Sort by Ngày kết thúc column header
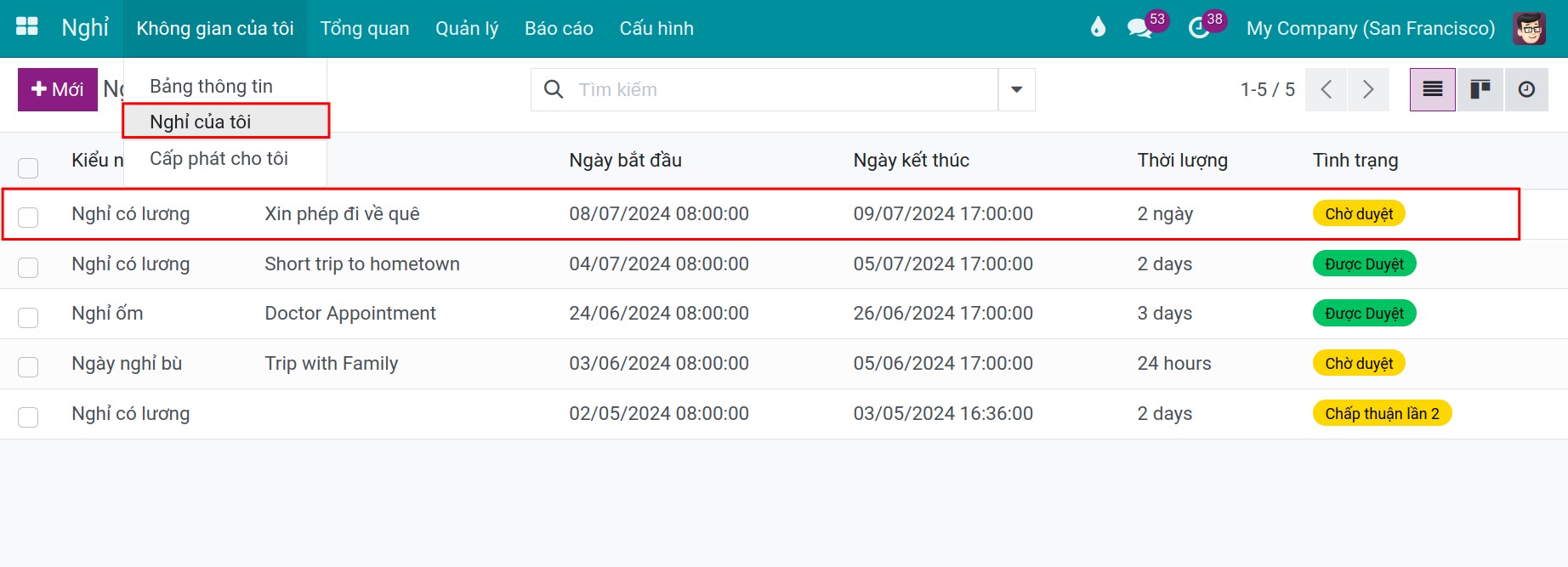1568x567 pixels. pos(911,160)
